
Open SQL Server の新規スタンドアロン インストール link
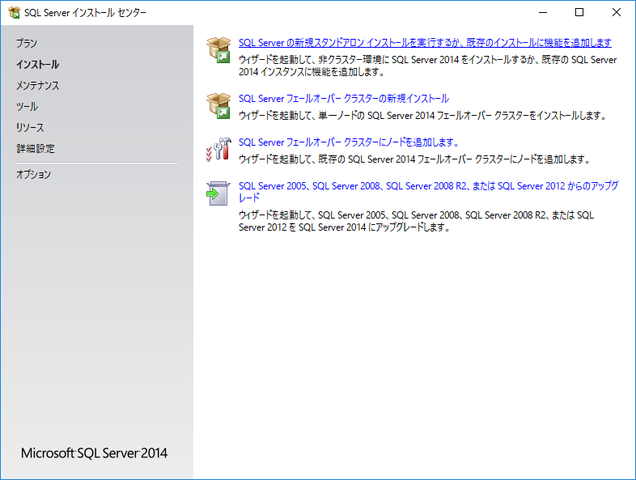(425, 43)
